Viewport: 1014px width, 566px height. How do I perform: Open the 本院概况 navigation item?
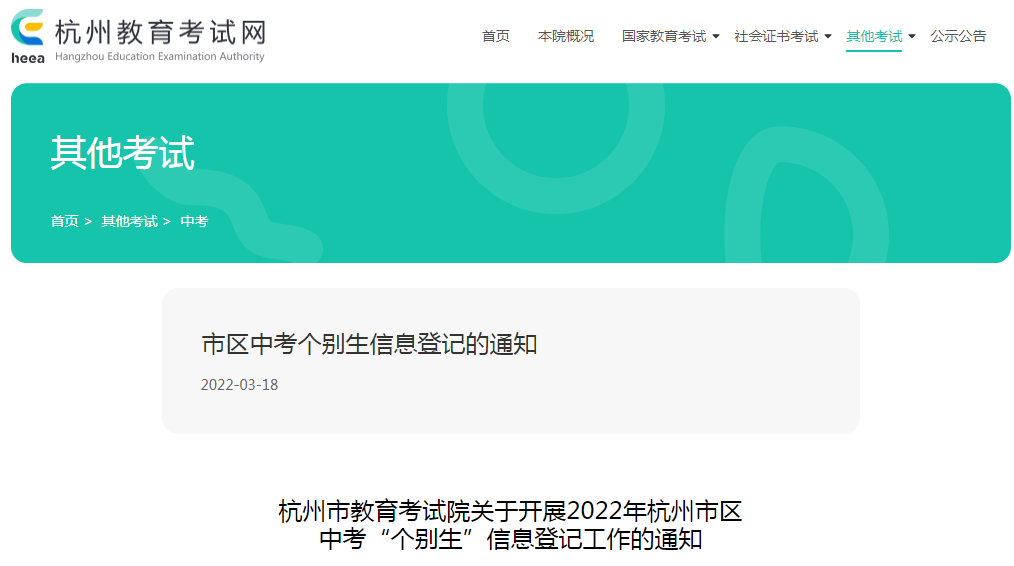[566, 36]
